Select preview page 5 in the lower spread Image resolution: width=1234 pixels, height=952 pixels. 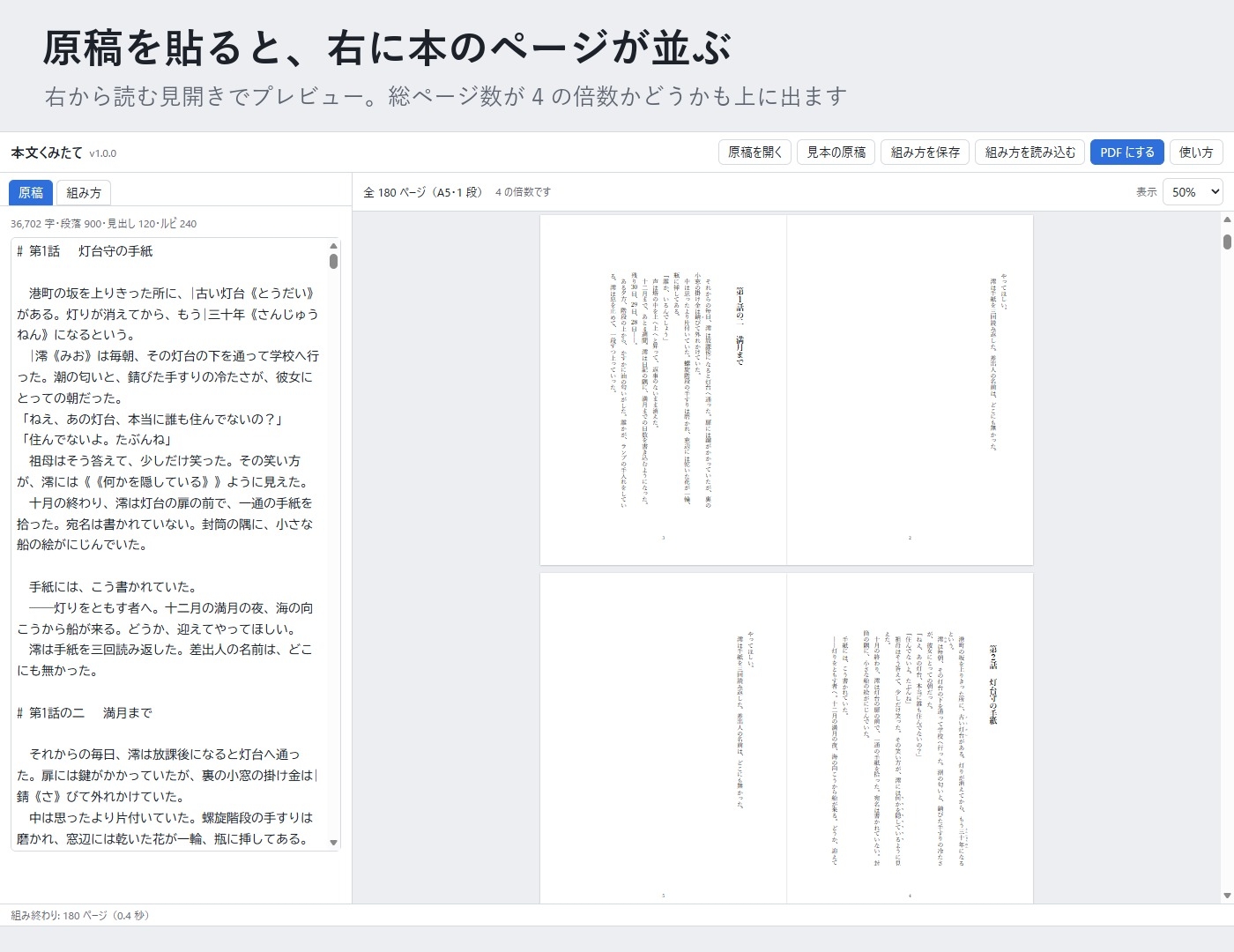663,739
